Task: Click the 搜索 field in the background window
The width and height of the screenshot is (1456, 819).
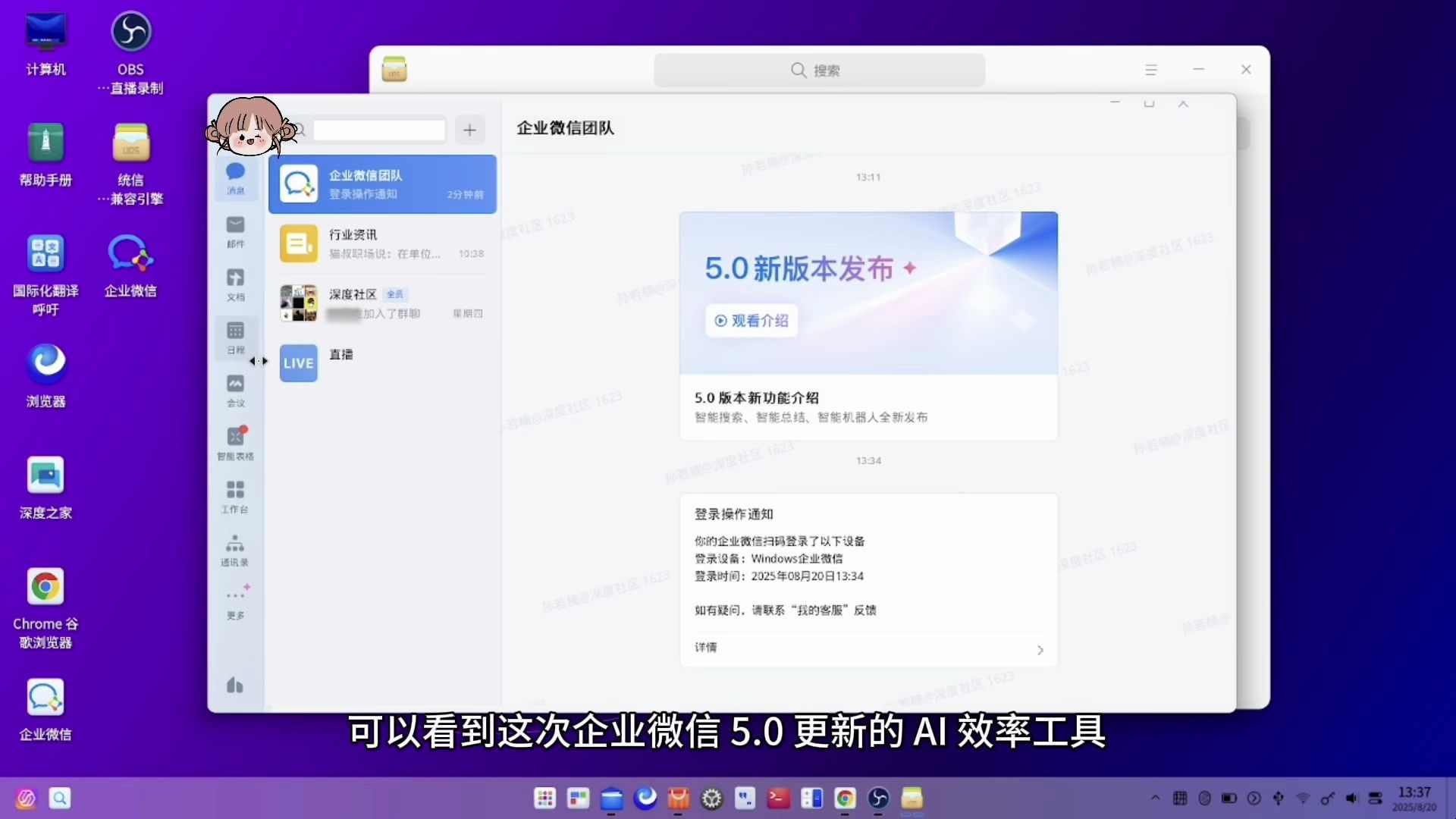Action: click(x=819, y=70)
